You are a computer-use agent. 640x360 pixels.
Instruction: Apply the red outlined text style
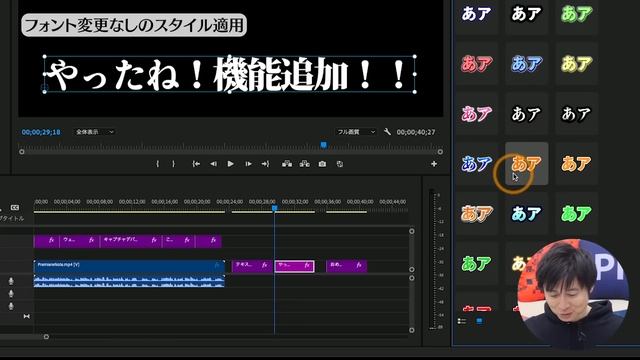click(476, 64)
